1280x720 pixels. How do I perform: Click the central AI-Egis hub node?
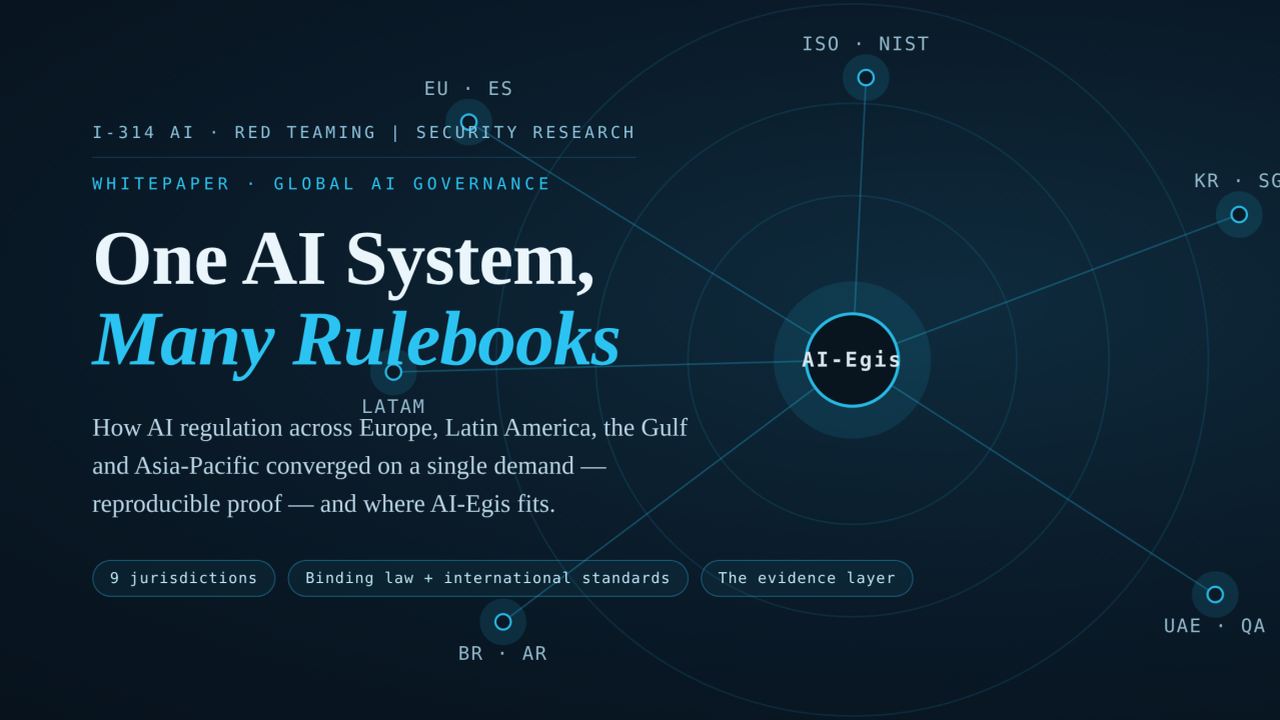[852, 360]
